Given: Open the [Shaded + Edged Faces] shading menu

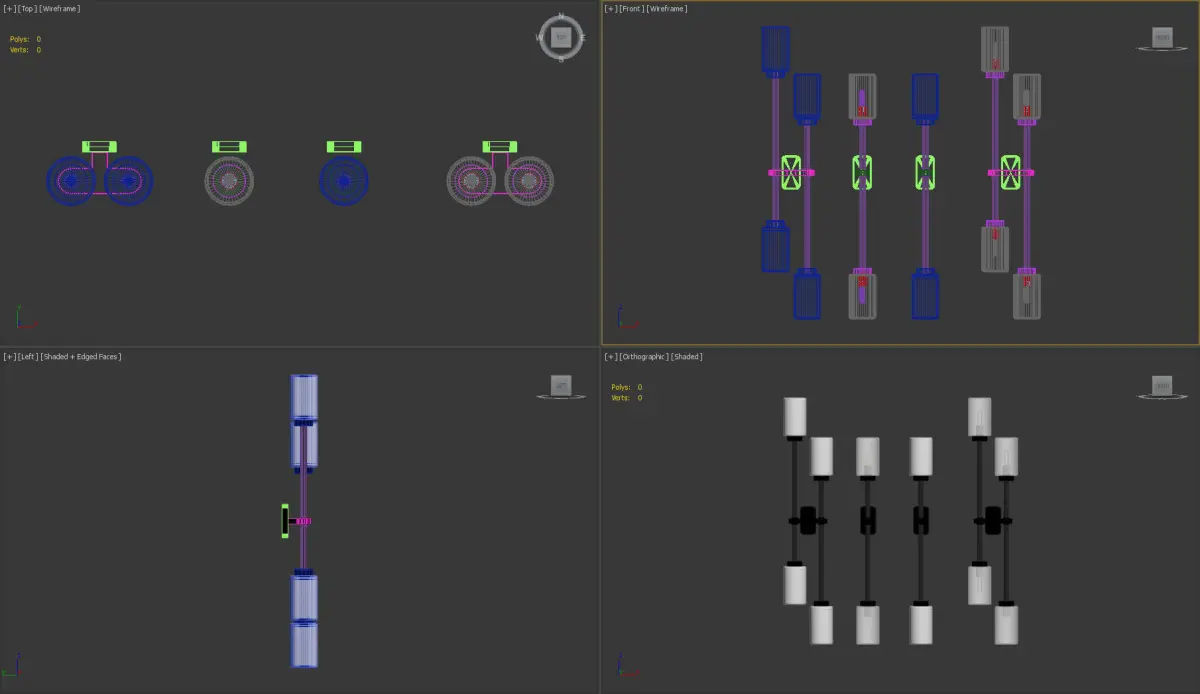Looking at the screenshot, I should tap(81, 357).
